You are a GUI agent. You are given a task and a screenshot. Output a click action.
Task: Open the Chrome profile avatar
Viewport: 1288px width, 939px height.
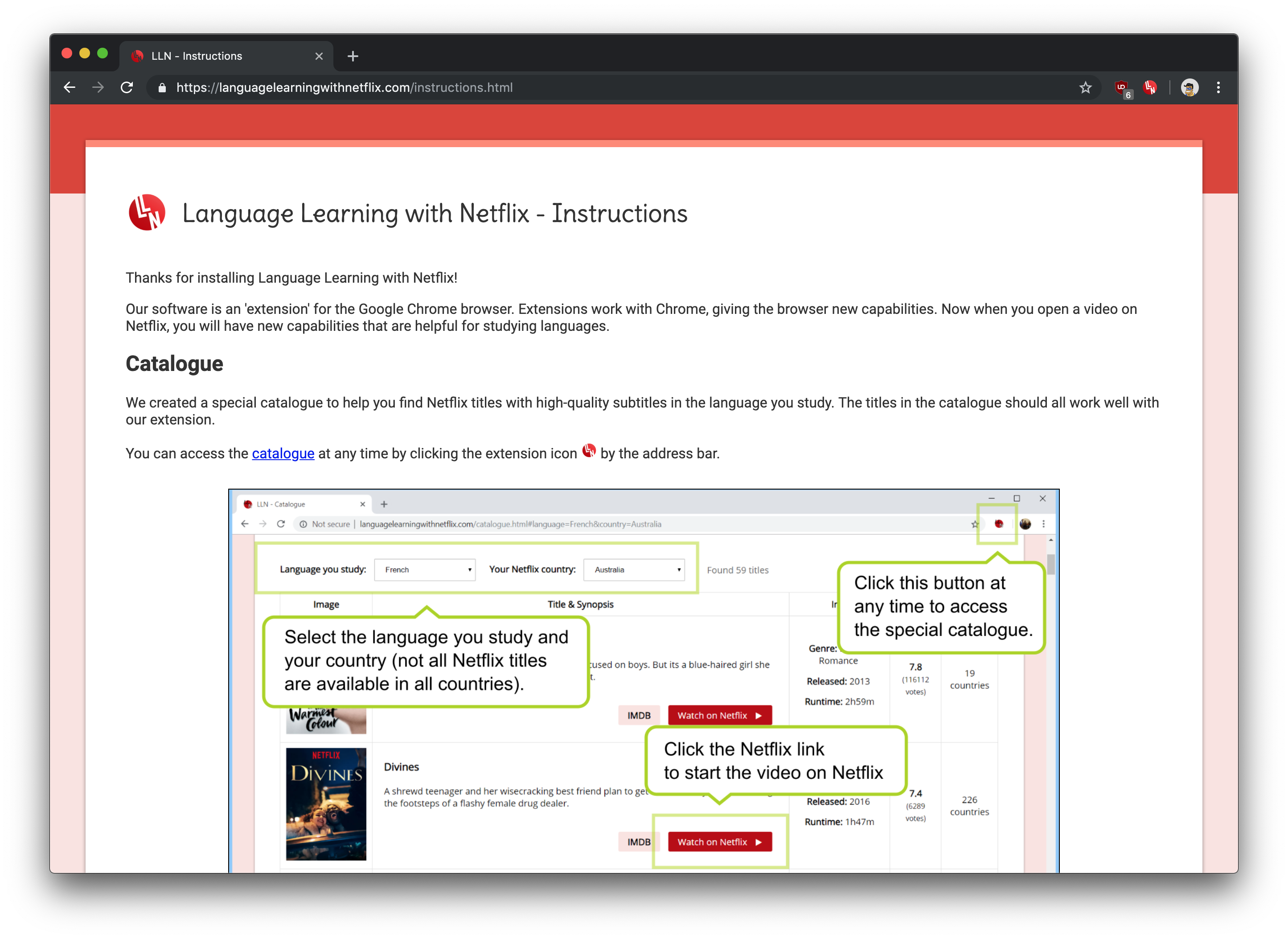pyautogui.click(x=1189, y=87)
